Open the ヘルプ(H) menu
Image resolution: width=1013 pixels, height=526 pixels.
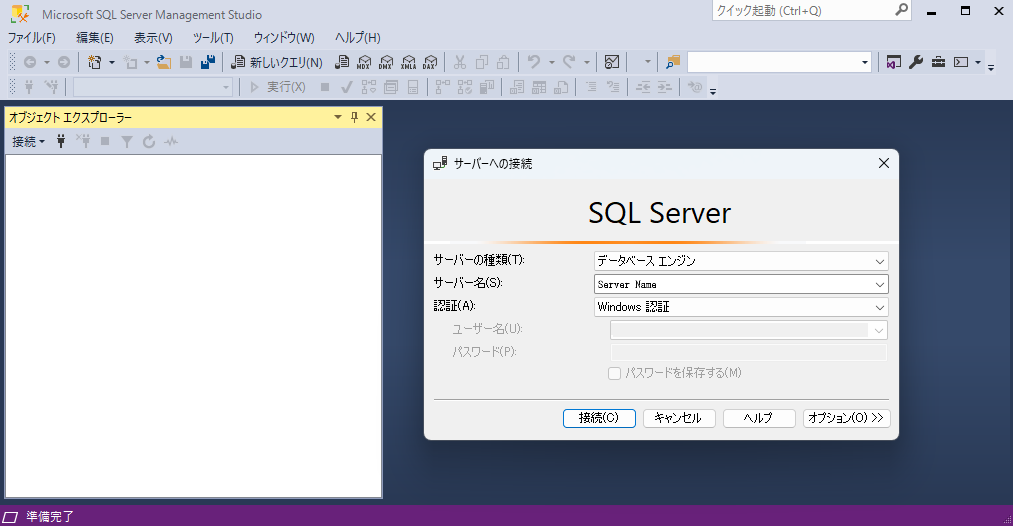click(357, 37)
